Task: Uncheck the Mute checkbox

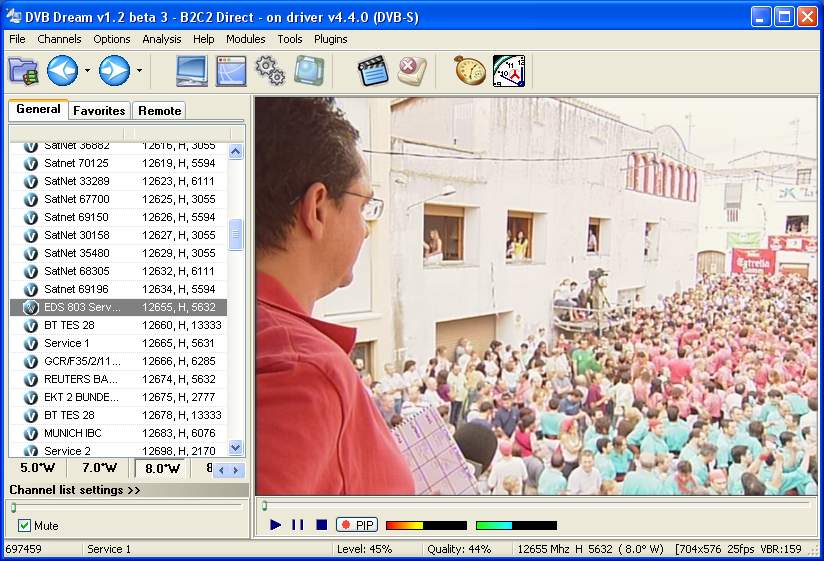Action: pos(24,526)
